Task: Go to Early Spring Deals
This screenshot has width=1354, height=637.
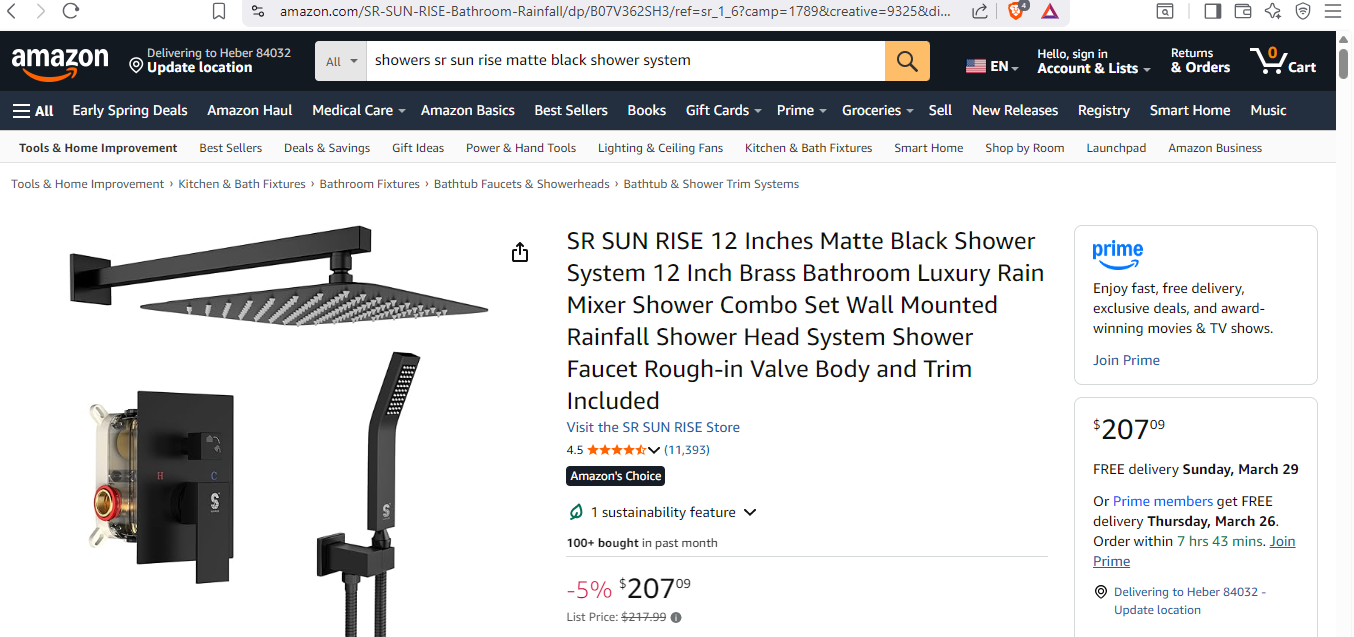Action: [x=130, y=111]
